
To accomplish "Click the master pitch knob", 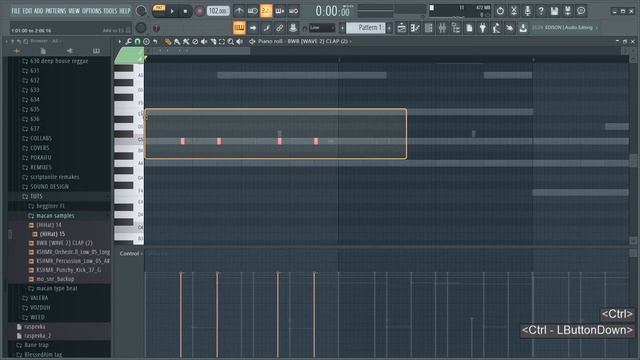I will coord(141,28).
